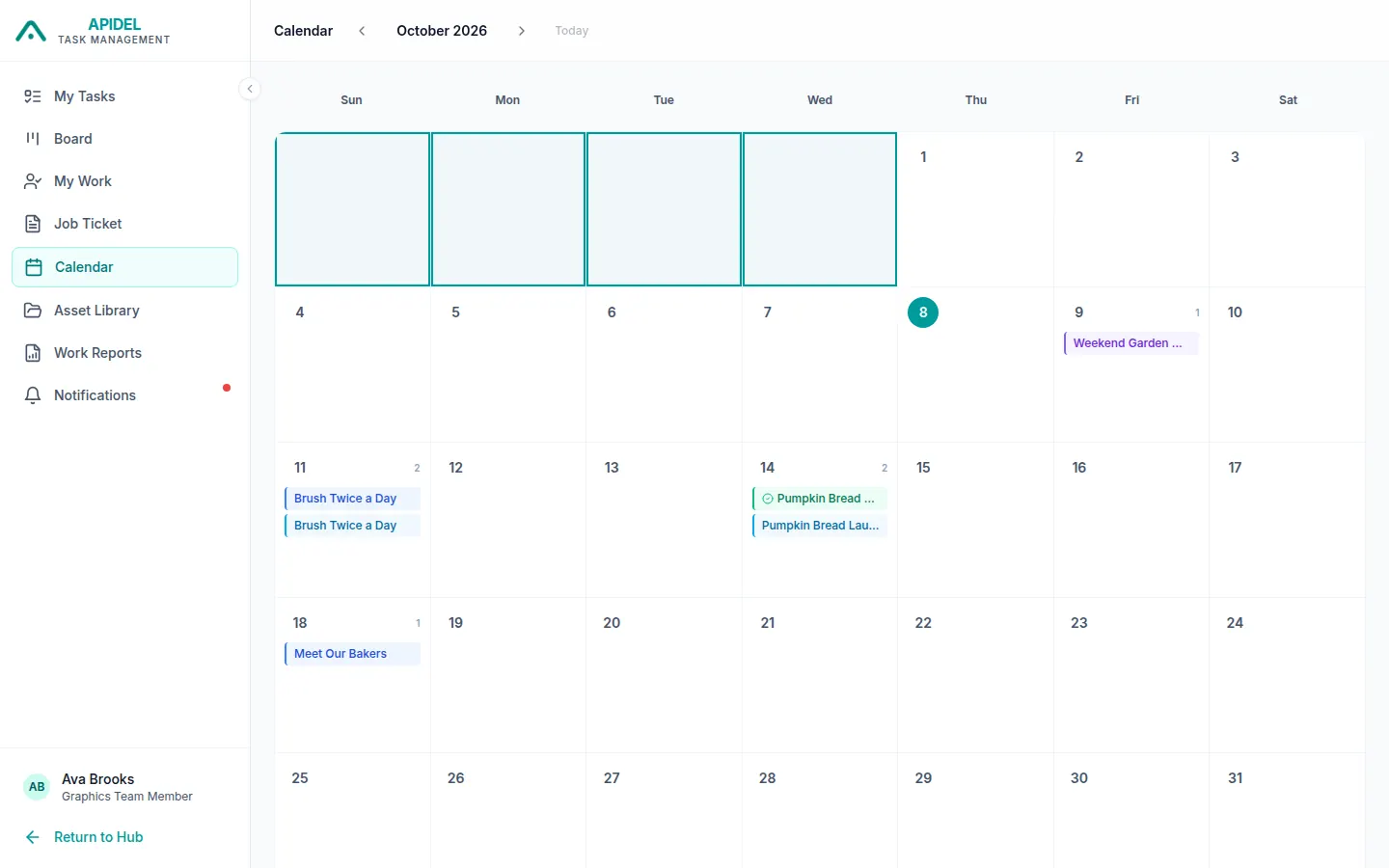Open Job Ticket page
Viewport: 1389px width, 868px height.
coord(125,224)
